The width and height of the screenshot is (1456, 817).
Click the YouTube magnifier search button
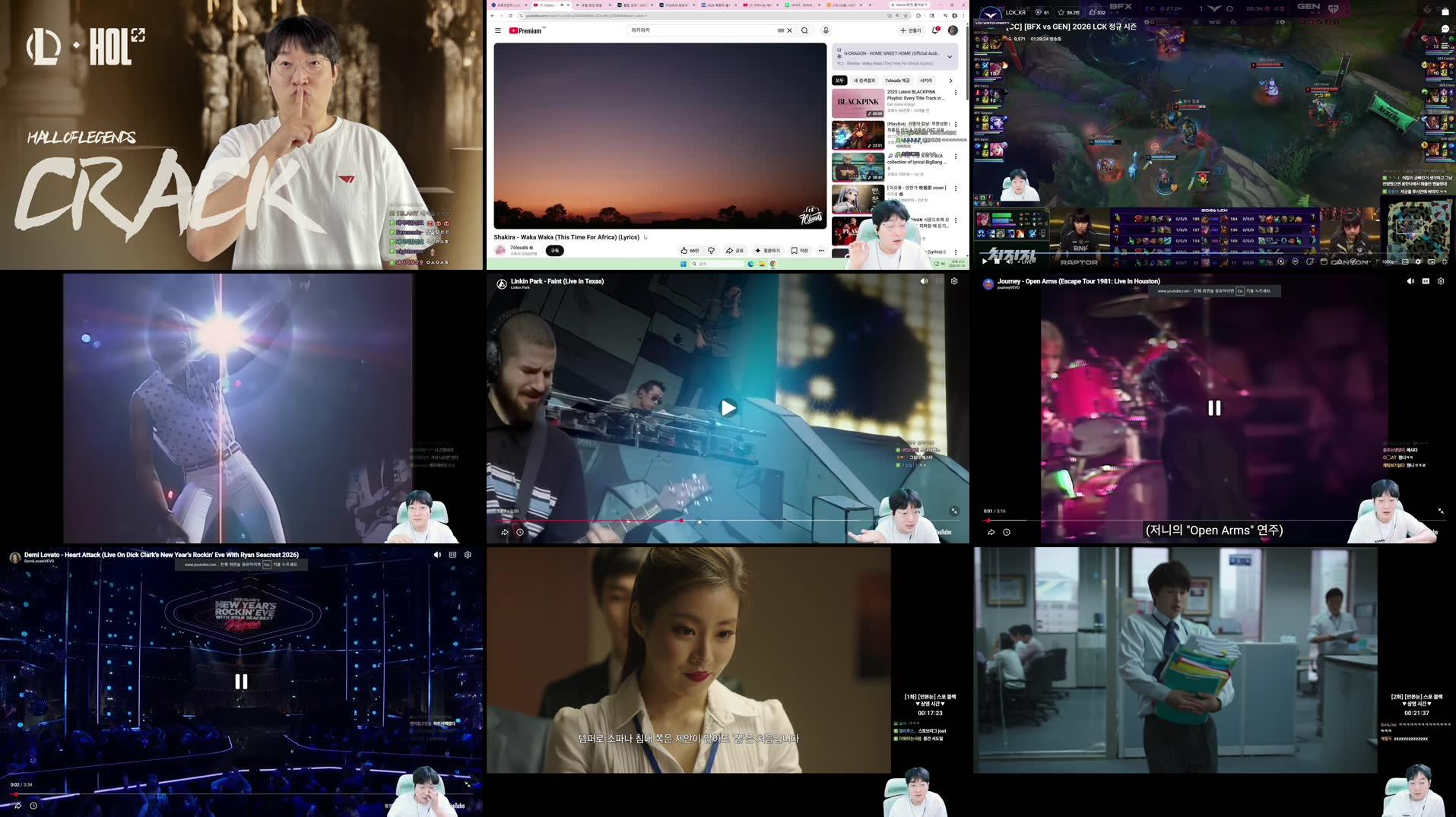coord(804,31)
